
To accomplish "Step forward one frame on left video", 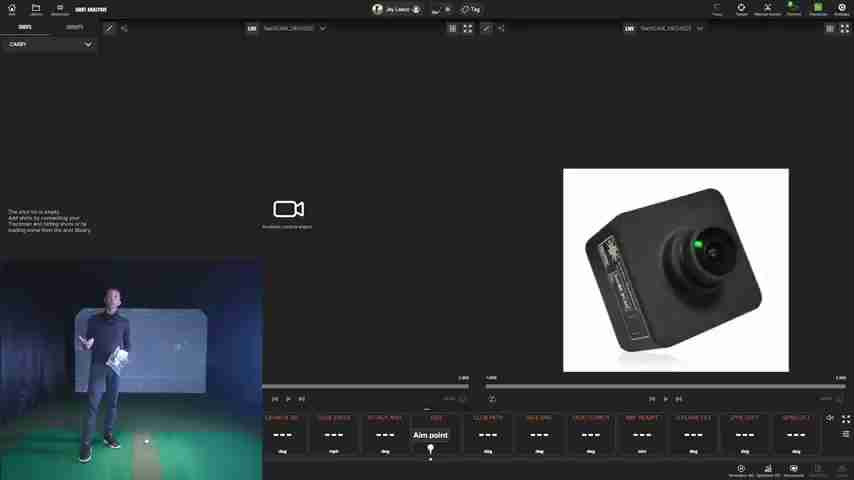I will coord(301,399).
